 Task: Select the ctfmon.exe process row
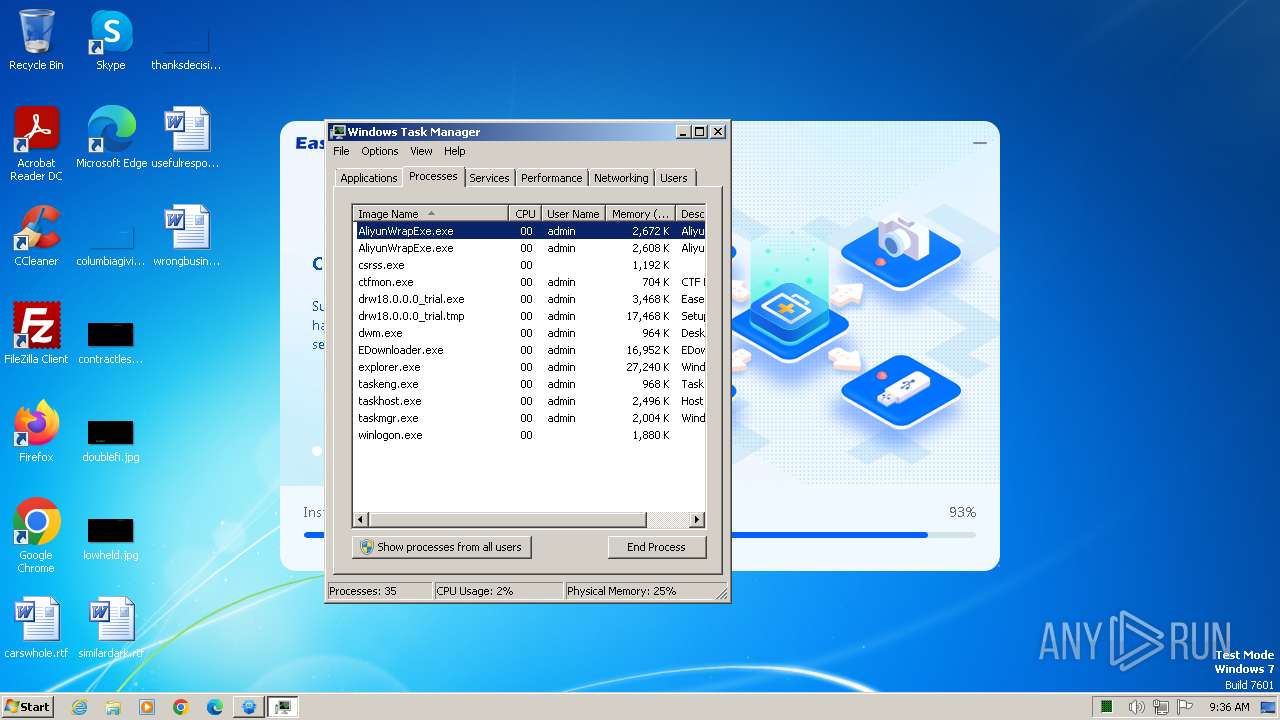[x=530, y=282]
